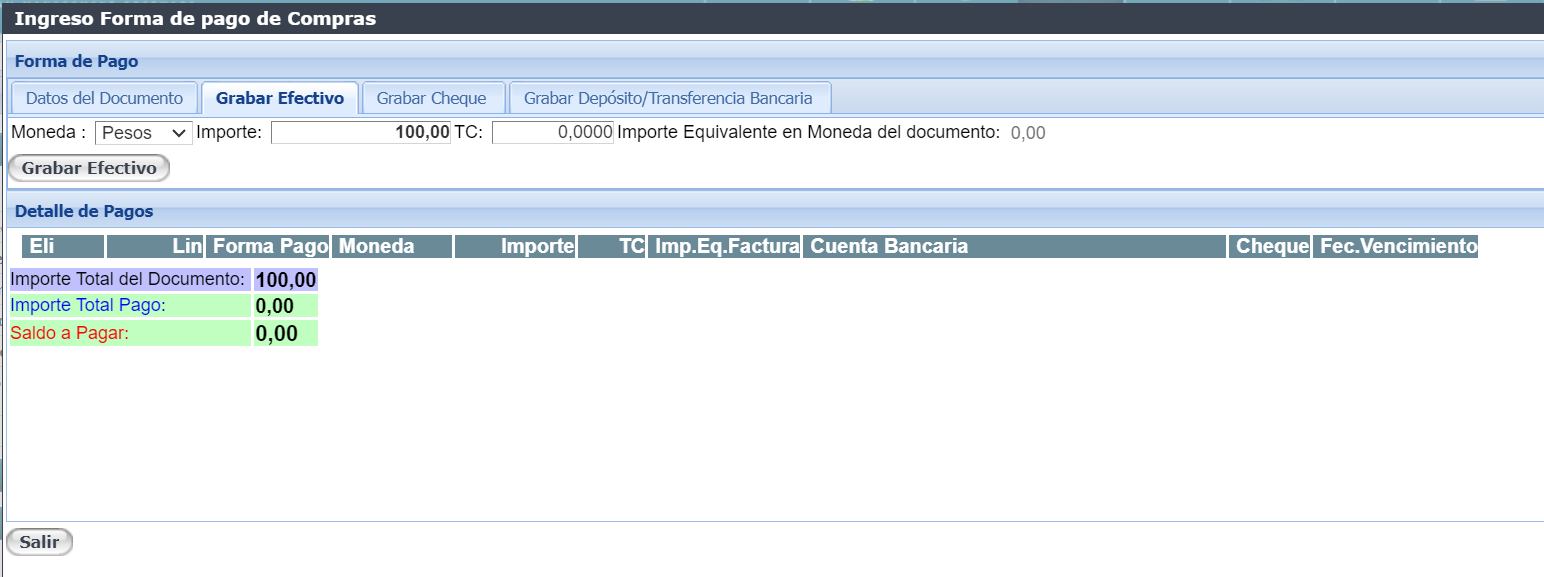Expand the Moneda dropdown showing Pesos
Image resolution: width=1544 pixels, height=577 pixels.
pos(144,132)
